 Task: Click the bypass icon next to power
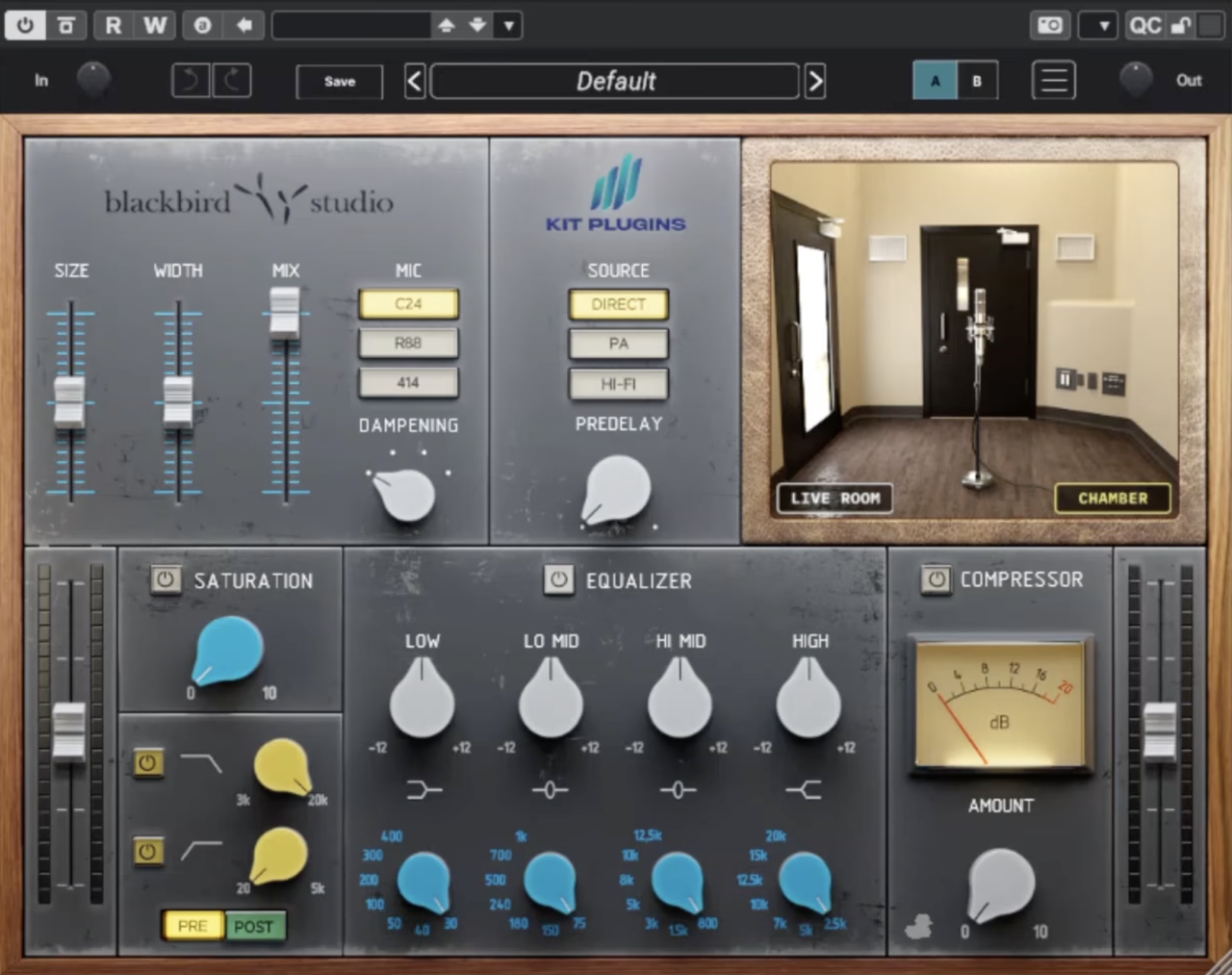(66, 25)
